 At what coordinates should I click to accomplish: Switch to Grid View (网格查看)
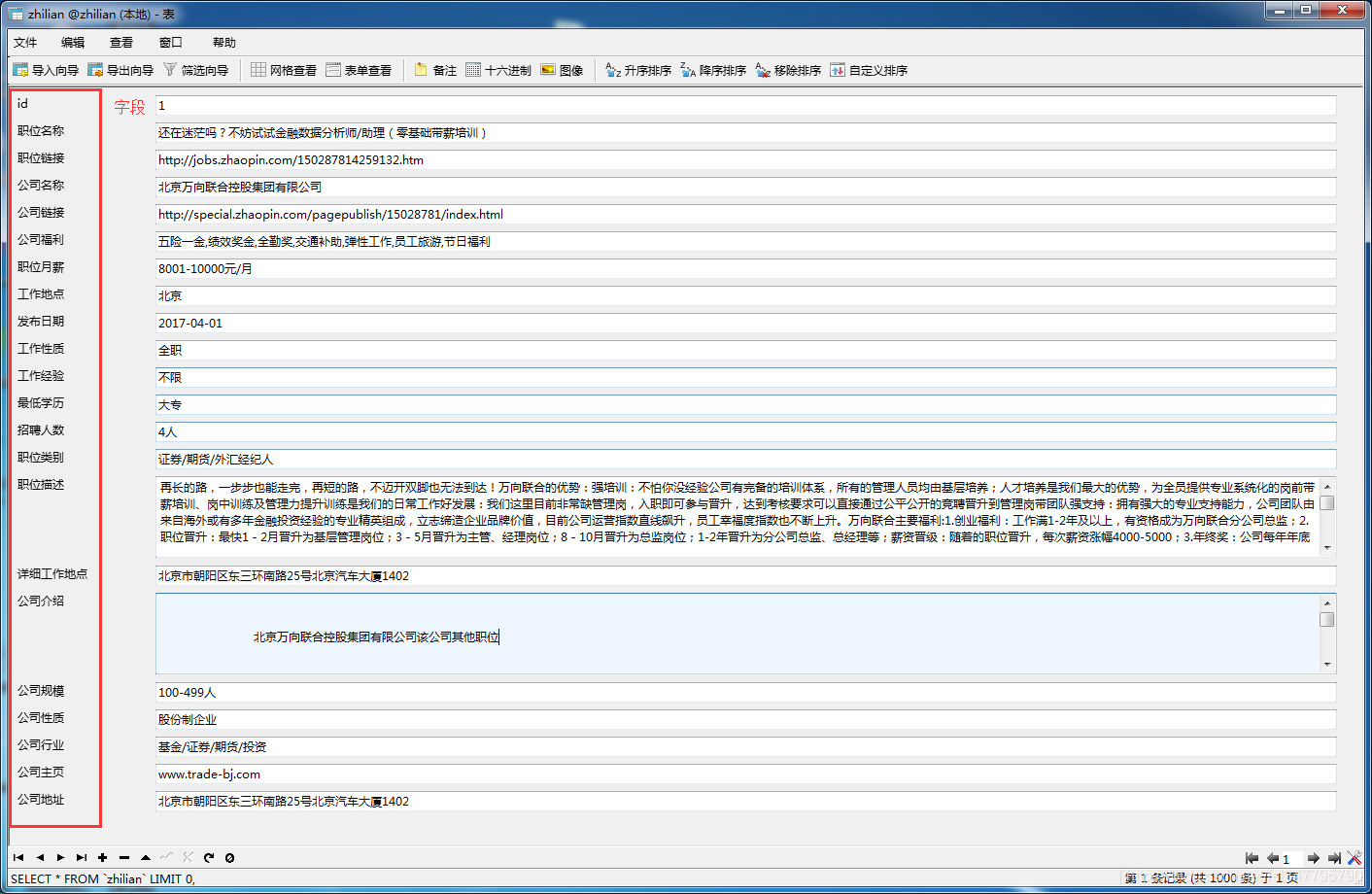click(284, 70)
